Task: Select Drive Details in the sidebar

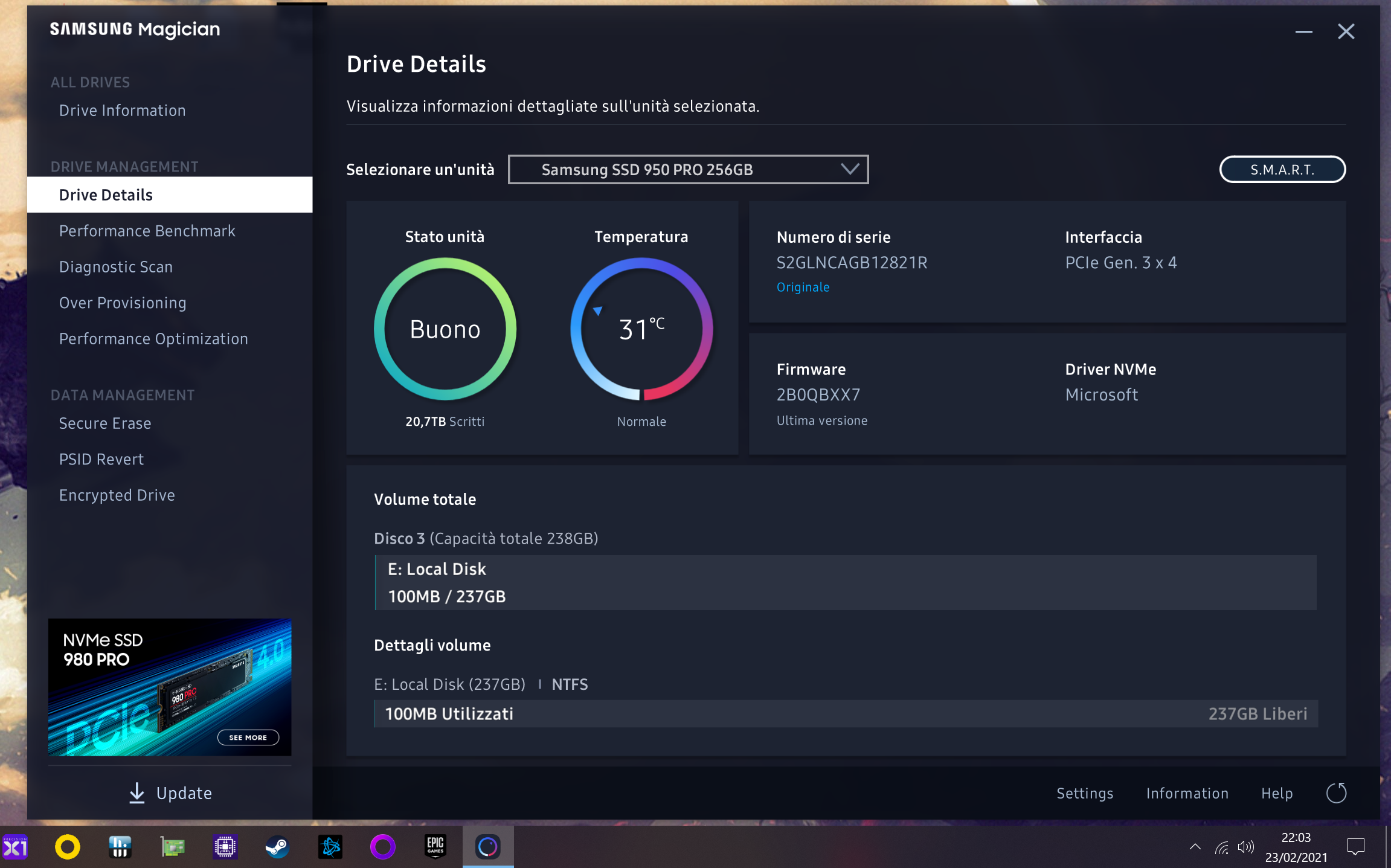Action: tap(170, 194)
